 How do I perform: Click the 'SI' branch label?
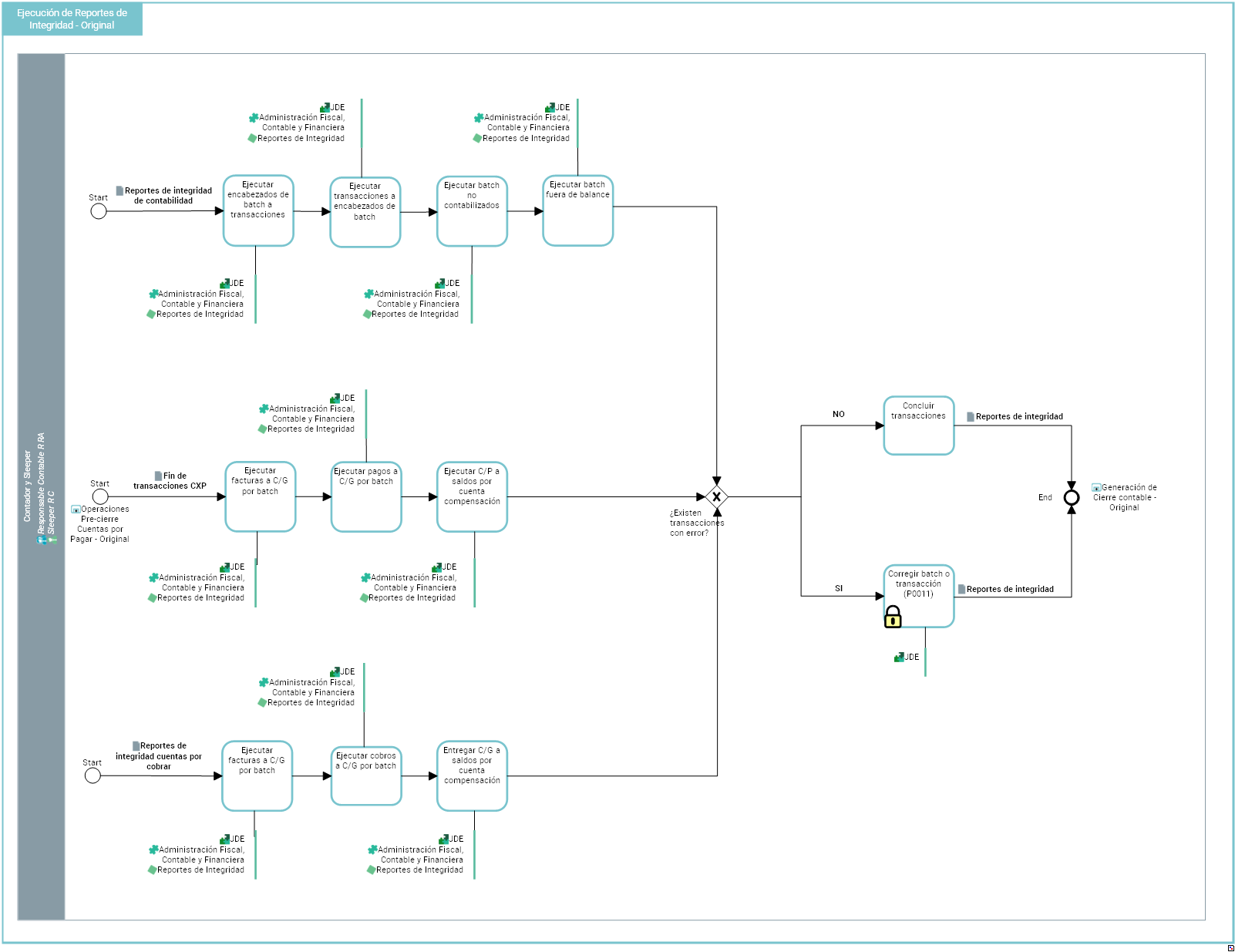839,589
